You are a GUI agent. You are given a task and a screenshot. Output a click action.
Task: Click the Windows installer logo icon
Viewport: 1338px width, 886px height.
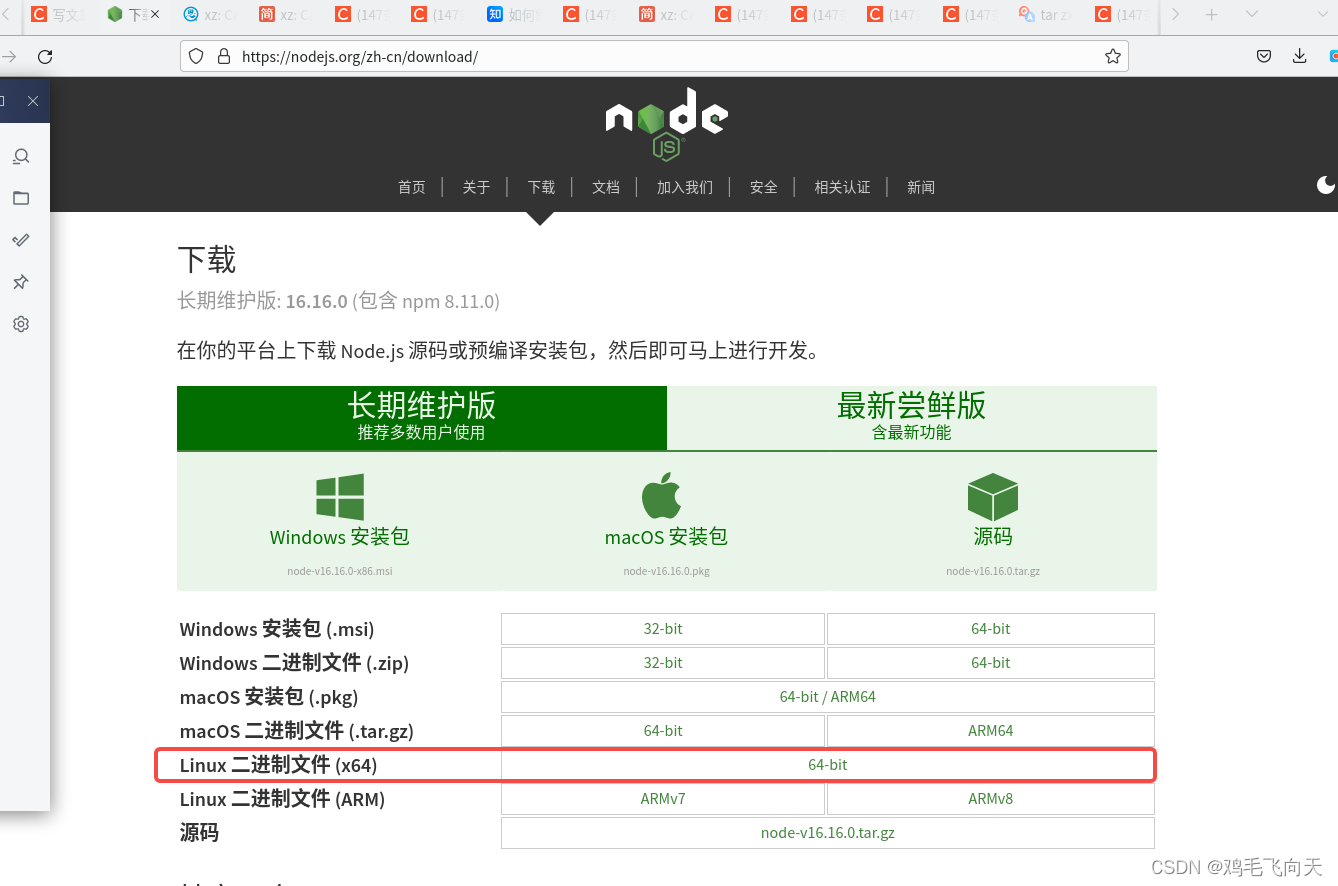tap(340, 497)
